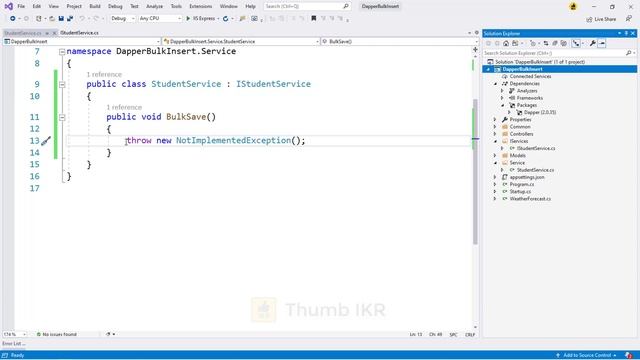Click the Live Share button
The width and height of the screenshot is (640, 360).
[601, 19]
